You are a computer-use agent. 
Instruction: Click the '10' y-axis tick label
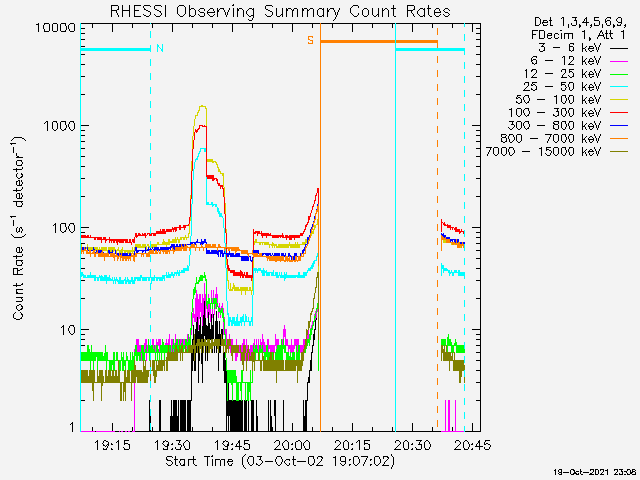click(x=68, y=330)
